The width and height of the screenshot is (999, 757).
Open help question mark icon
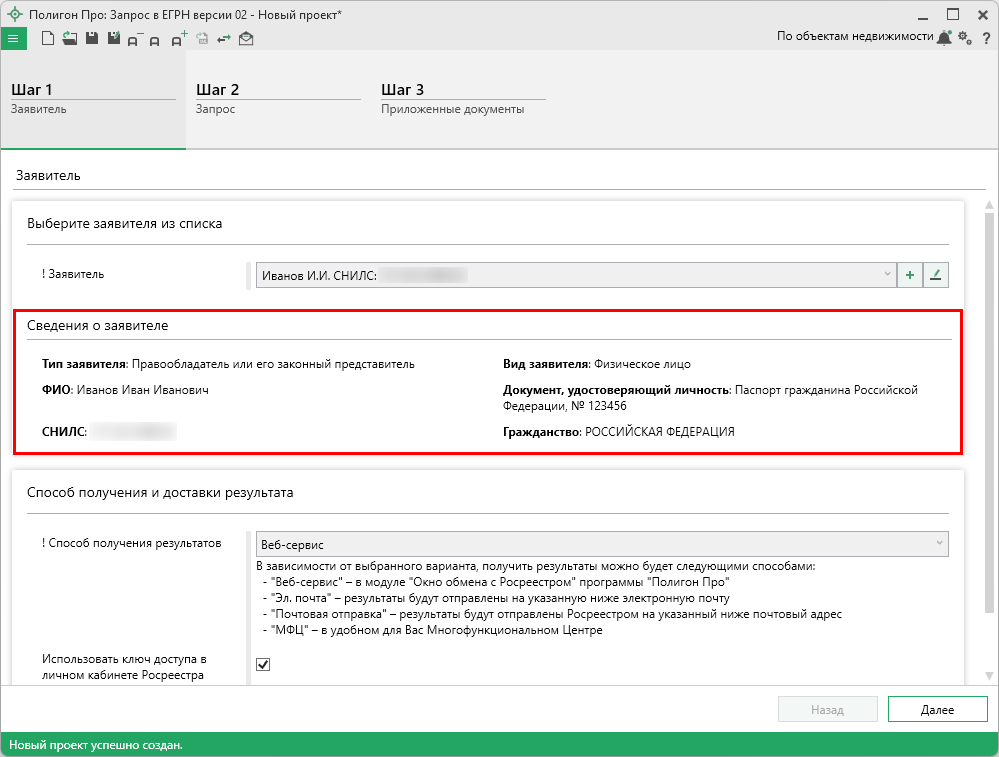coord(986,38)
